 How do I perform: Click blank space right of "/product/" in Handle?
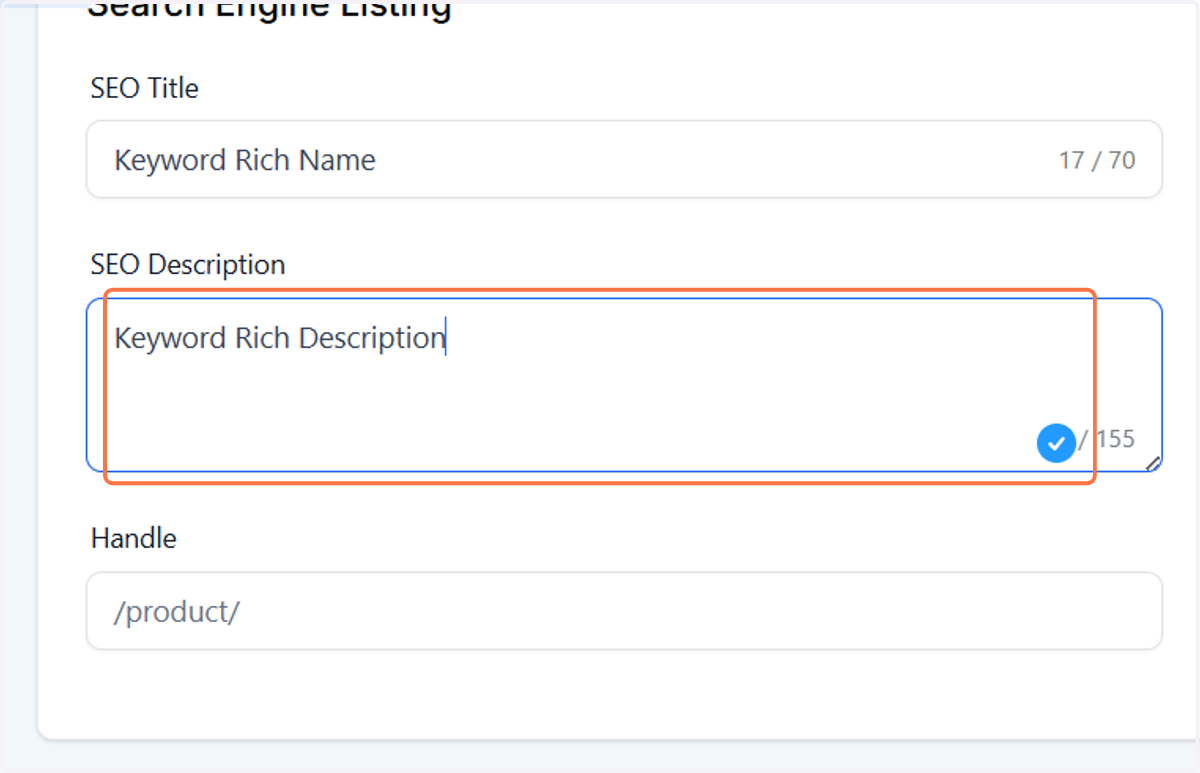point(700,611)
